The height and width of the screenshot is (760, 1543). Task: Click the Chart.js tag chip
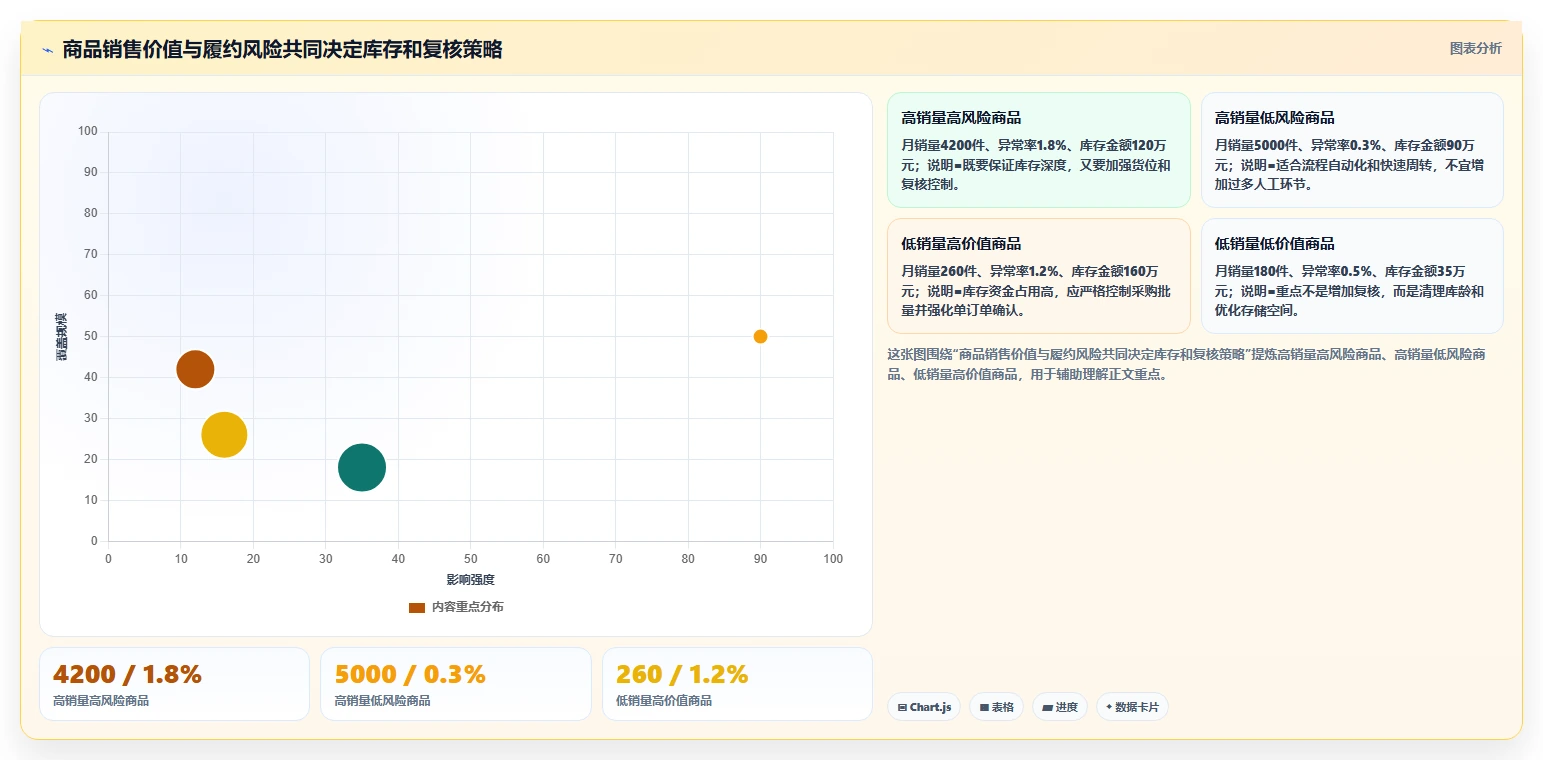coord(924,707)
